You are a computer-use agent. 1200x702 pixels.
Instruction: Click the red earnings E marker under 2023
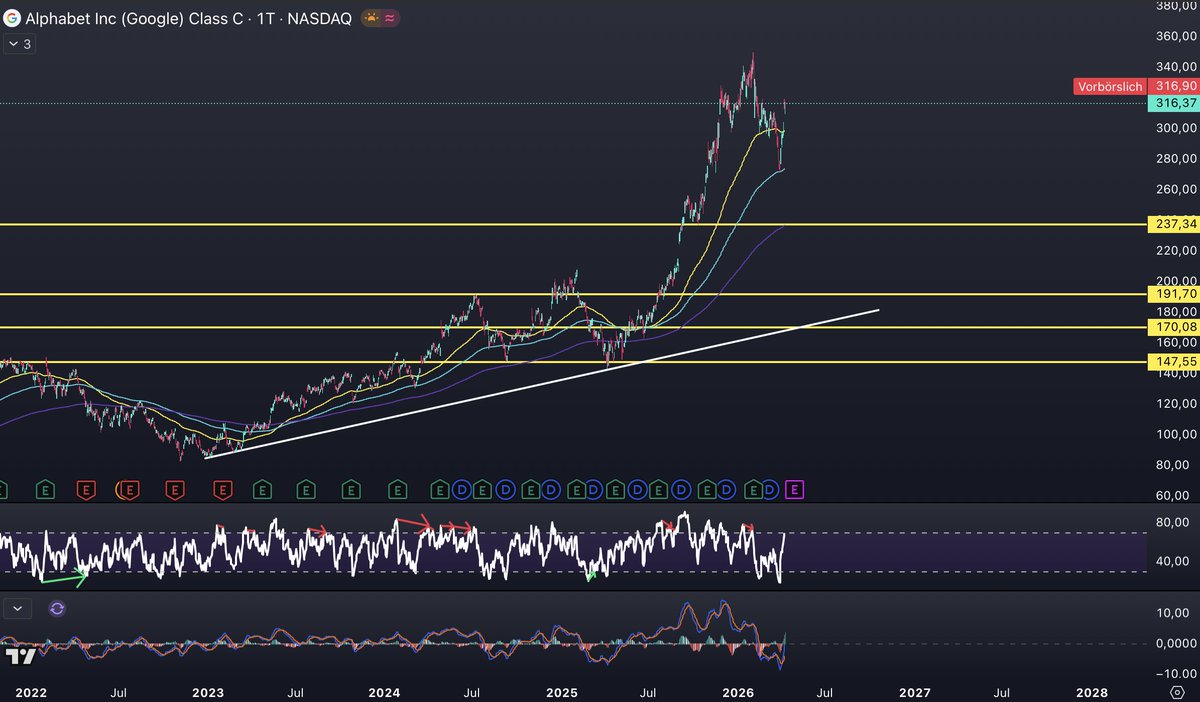coord(222,489)
